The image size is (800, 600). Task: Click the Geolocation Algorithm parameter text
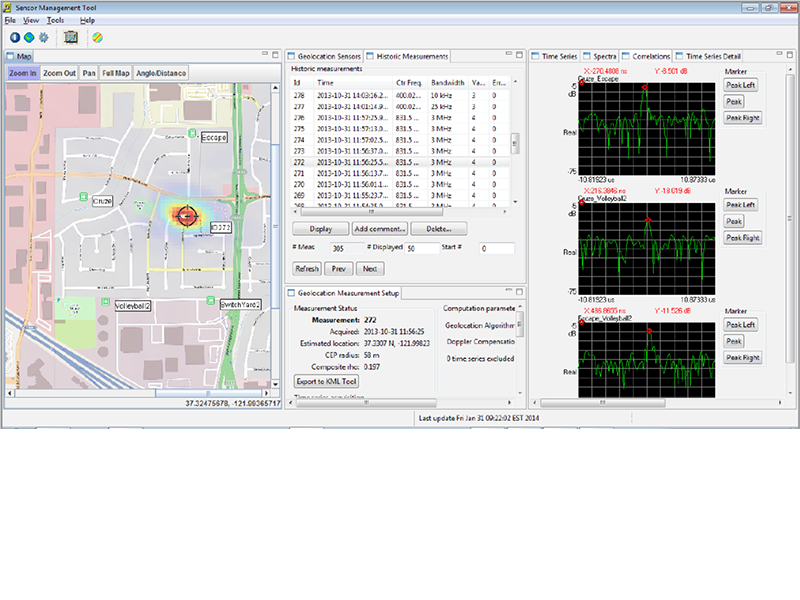point(480,326)
